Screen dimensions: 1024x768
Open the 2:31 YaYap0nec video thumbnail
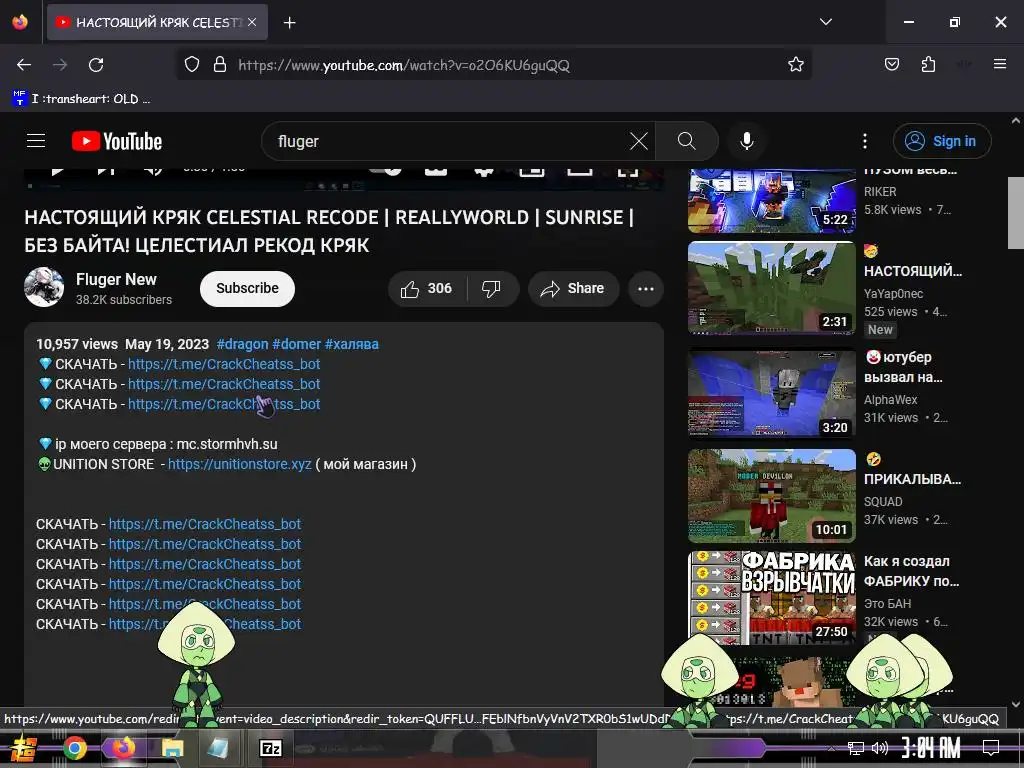[771, 288]
